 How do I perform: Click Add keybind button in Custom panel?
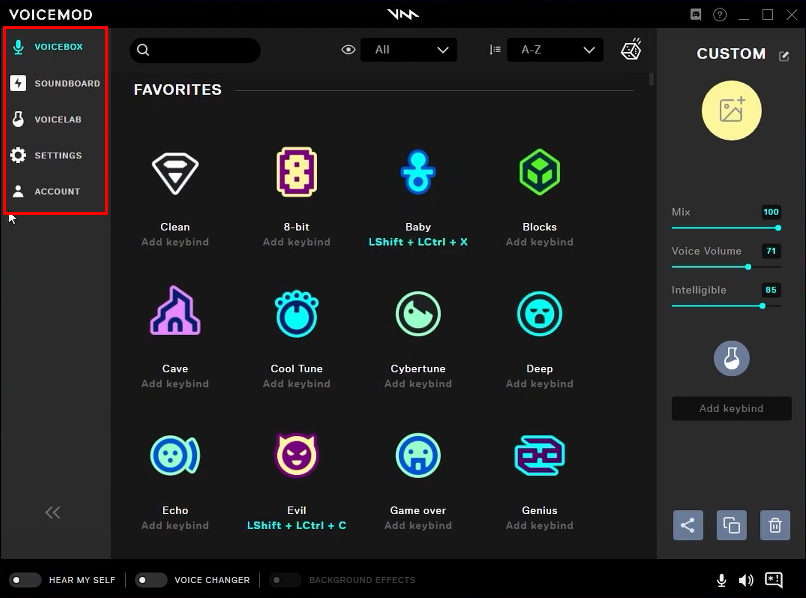pos(731,408)
